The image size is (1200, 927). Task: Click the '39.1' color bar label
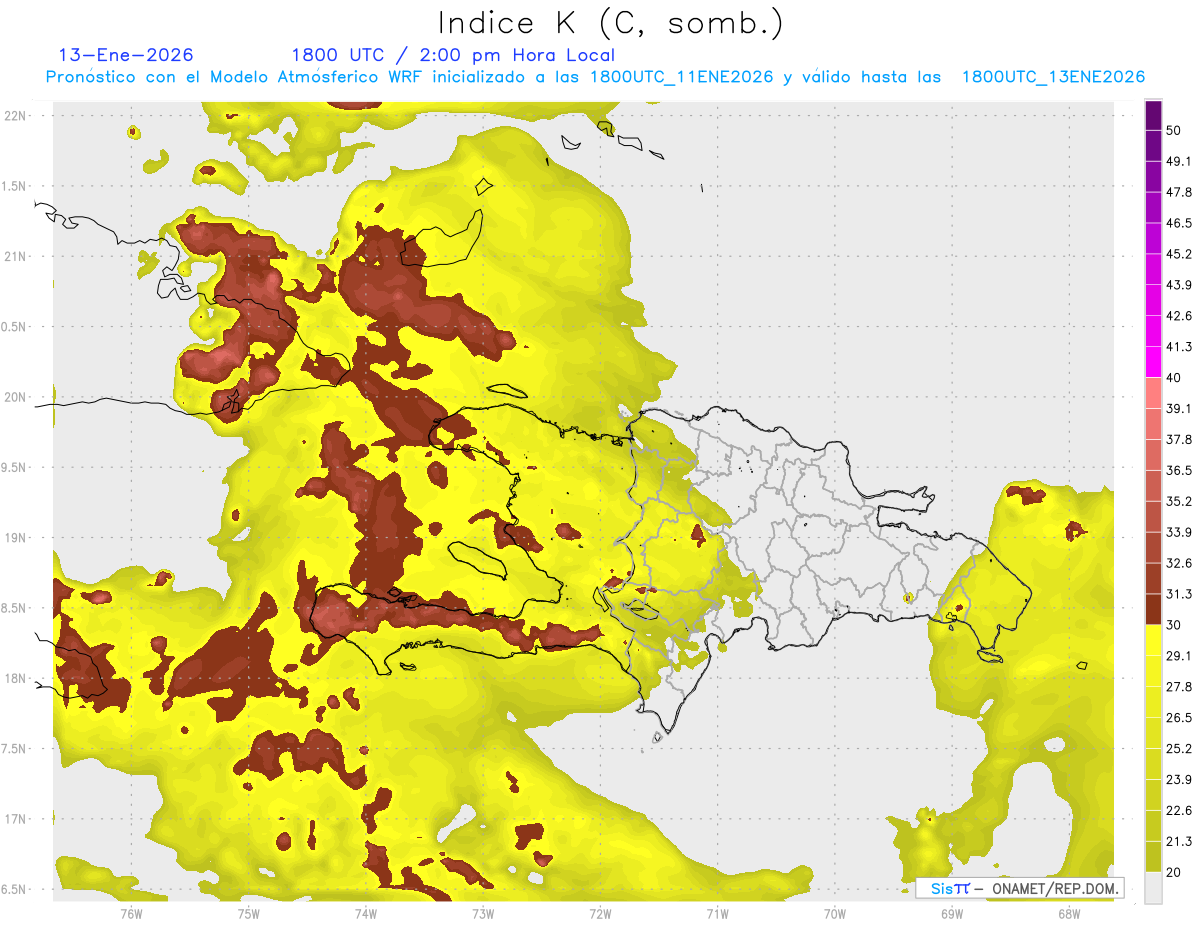[x=1179, y=409]
